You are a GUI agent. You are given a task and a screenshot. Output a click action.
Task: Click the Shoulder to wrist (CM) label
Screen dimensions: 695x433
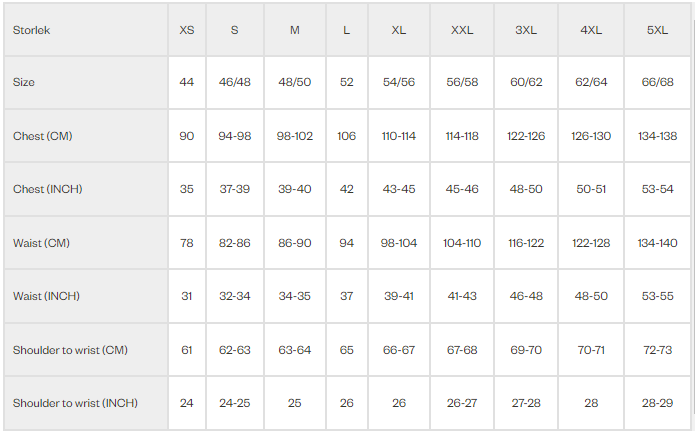pos(70,350)
